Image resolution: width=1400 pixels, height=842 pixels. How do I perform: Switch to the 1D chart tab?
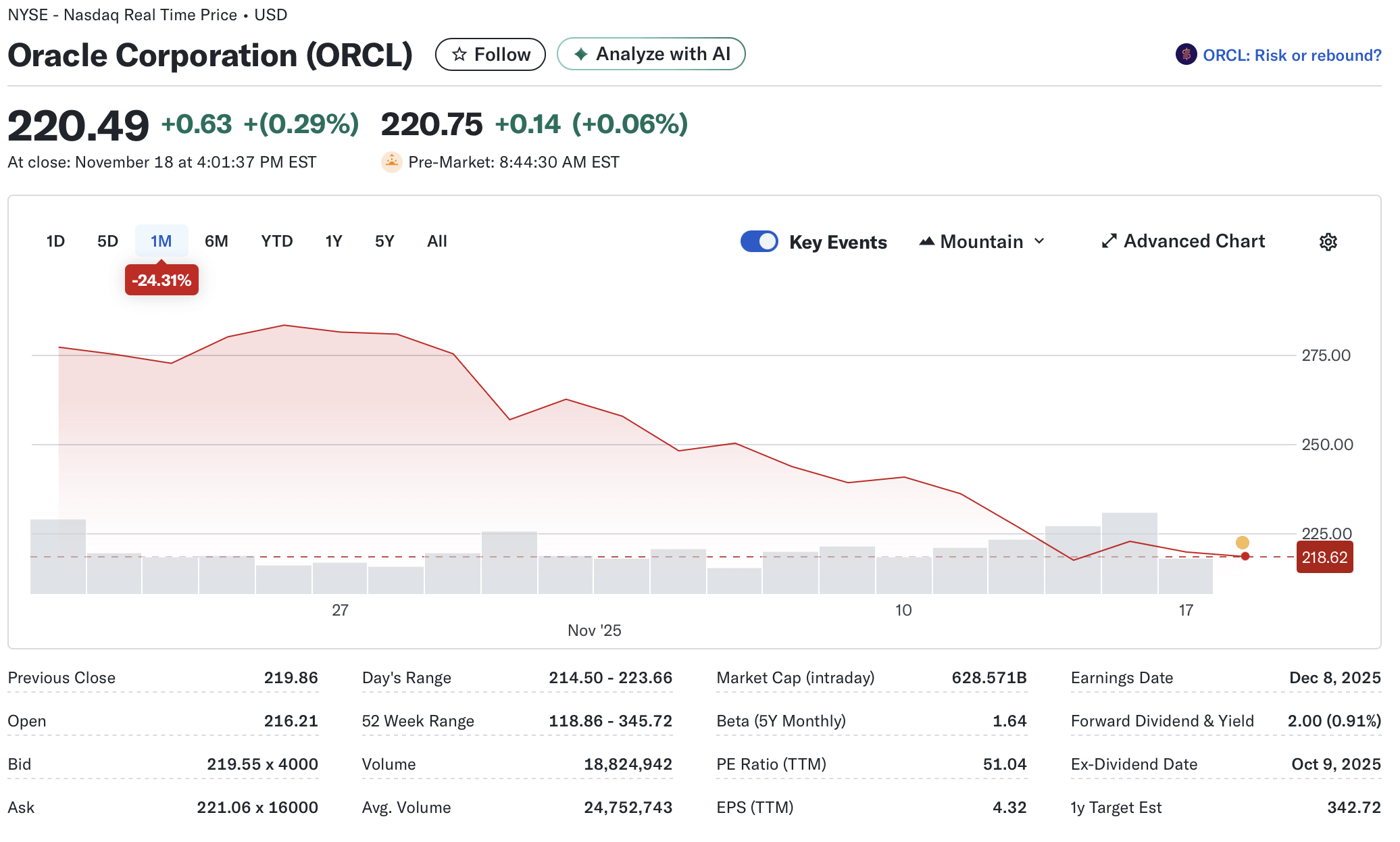coord(55,241)
